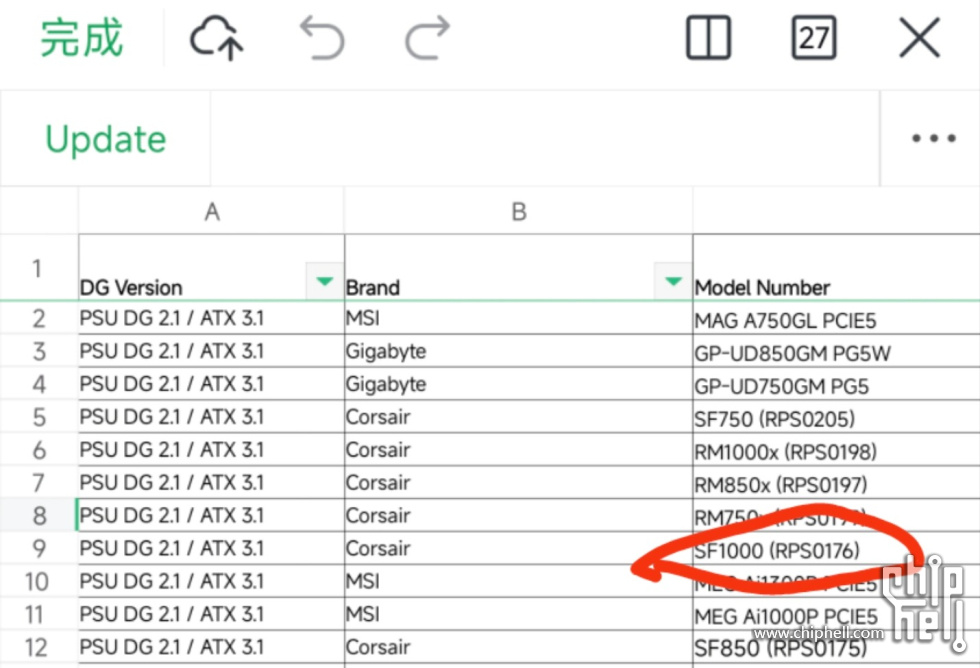Select row 3 header
Image resolution: width=980 pixels, height=668 pixels.
click(x=39, y=351)
